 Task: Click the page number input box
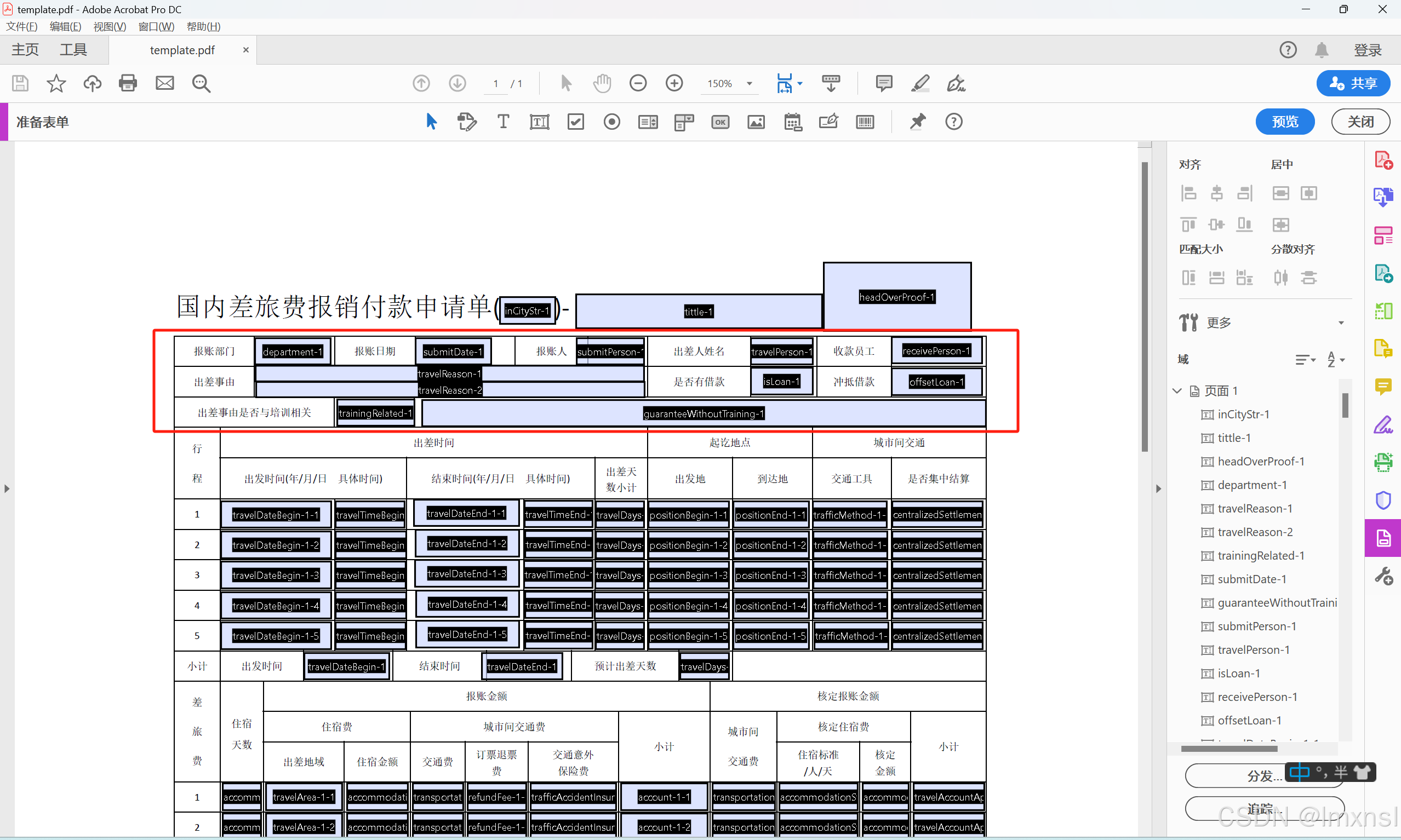tap(495, 84)
